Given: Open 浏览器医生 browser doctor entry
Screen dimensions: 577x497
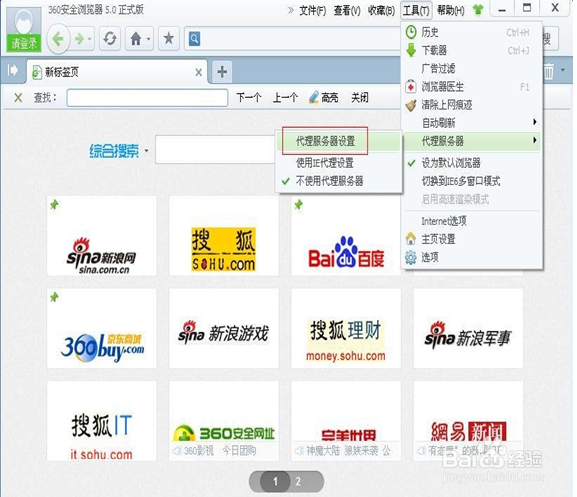Looking at the screenshot, I should tap(472, 86).
